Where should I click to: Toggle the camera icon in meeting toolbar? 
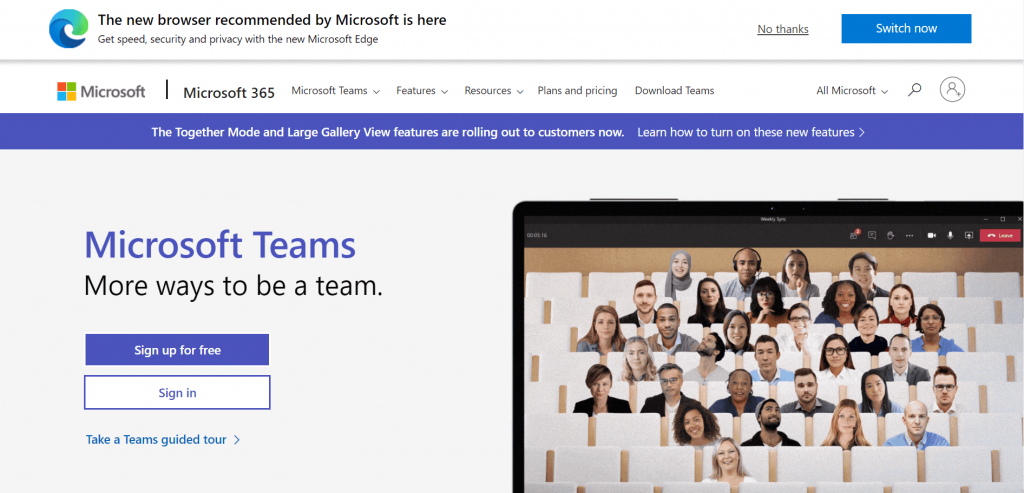tap(932, 235)
